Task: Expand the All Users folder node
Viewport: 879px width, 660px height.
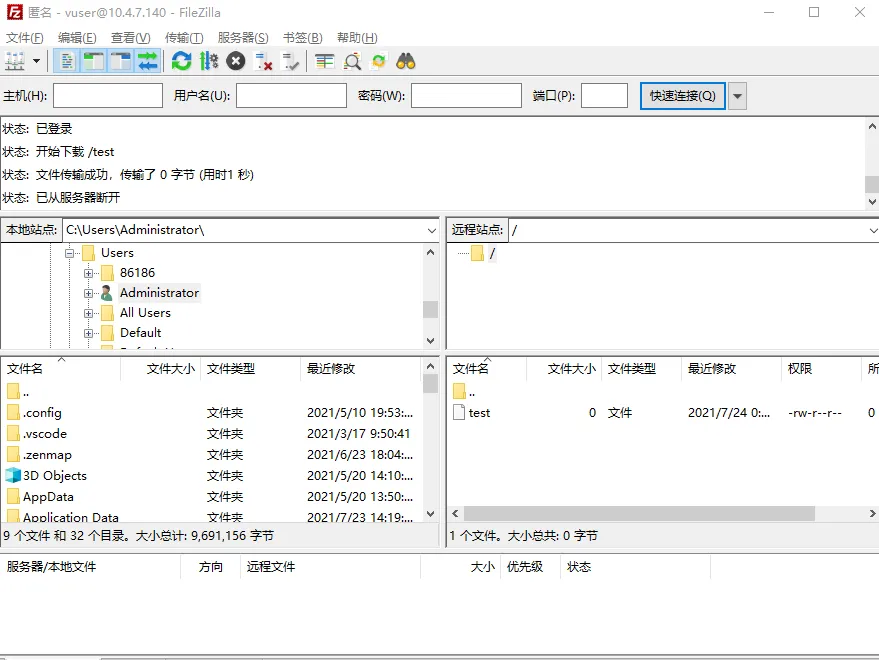Action: click(x=88, y=313)
